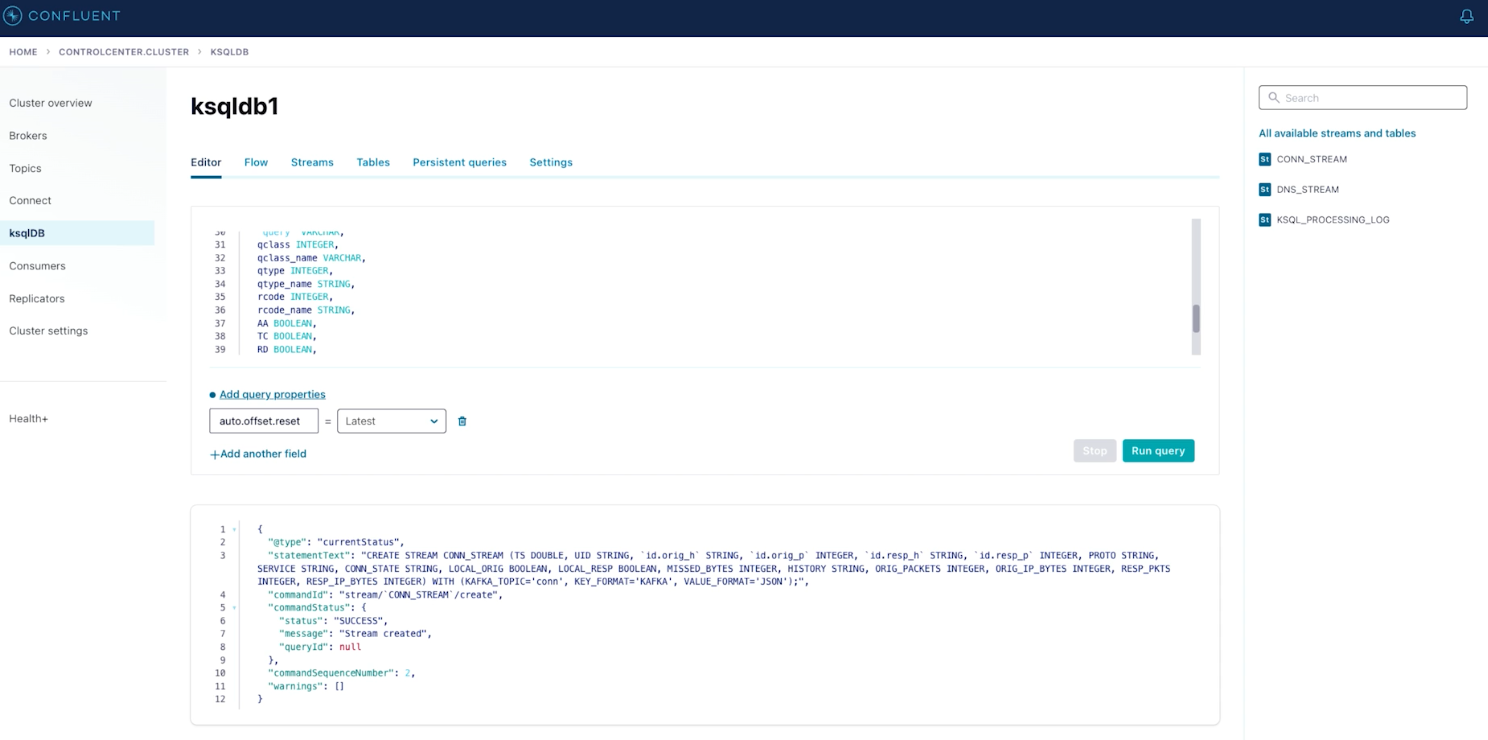Click the '"@type": "currentStatus"' line
The height and width of the screenshot is (740, 1488).
coord(335,542)
